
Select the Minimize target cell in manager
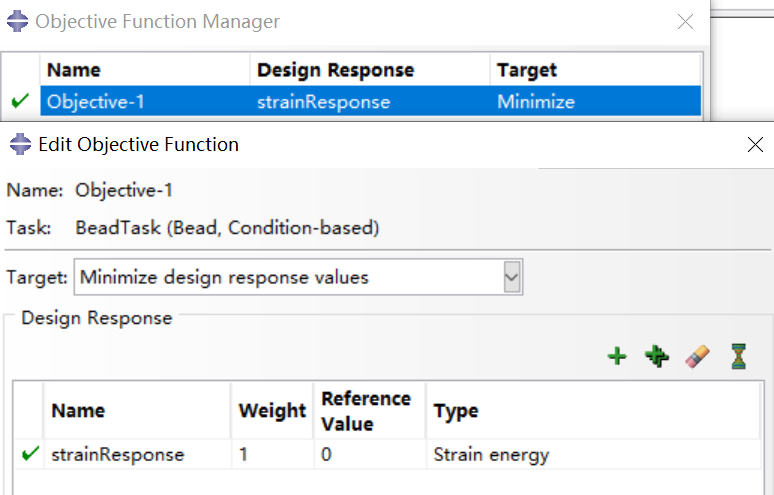pyautogui.click(x=536, y=101)
